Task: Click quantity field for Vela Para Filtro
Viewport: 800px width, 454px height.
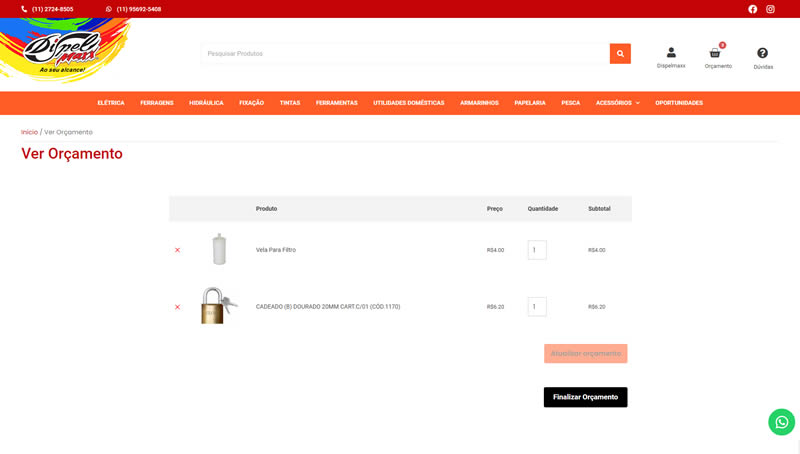Action: coord(537,250)
